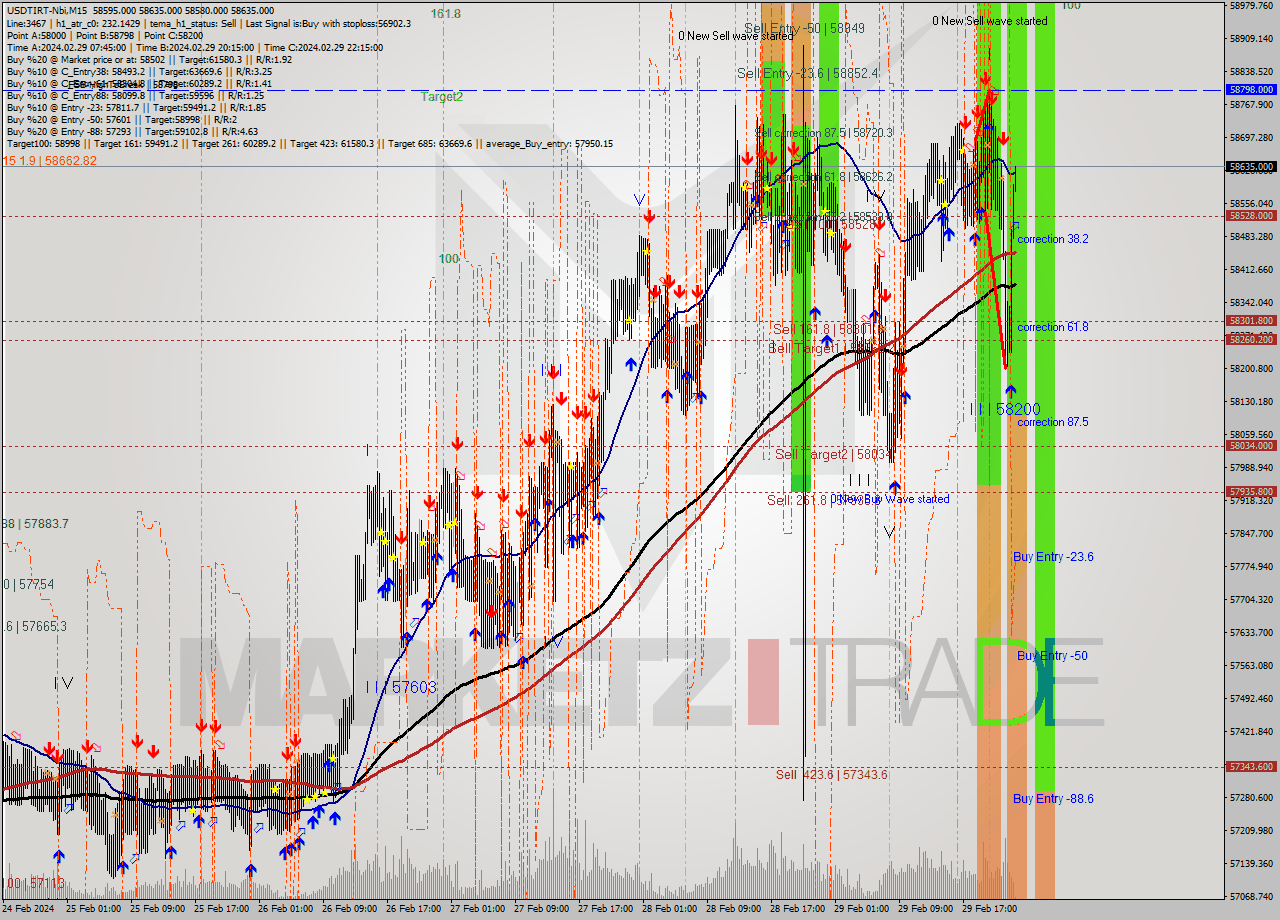
Task: Click the red 57935.800 price tag
Action: [x=1251, y=491]
